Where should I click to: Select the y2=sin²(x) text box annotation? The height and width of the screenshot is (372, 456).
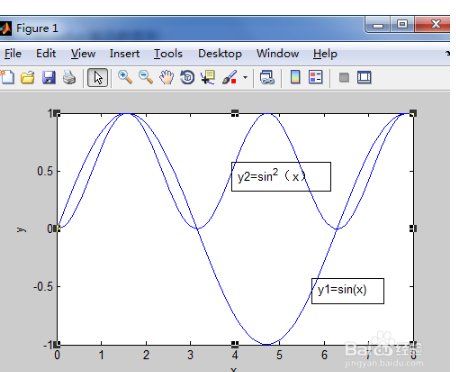[281, 177]
